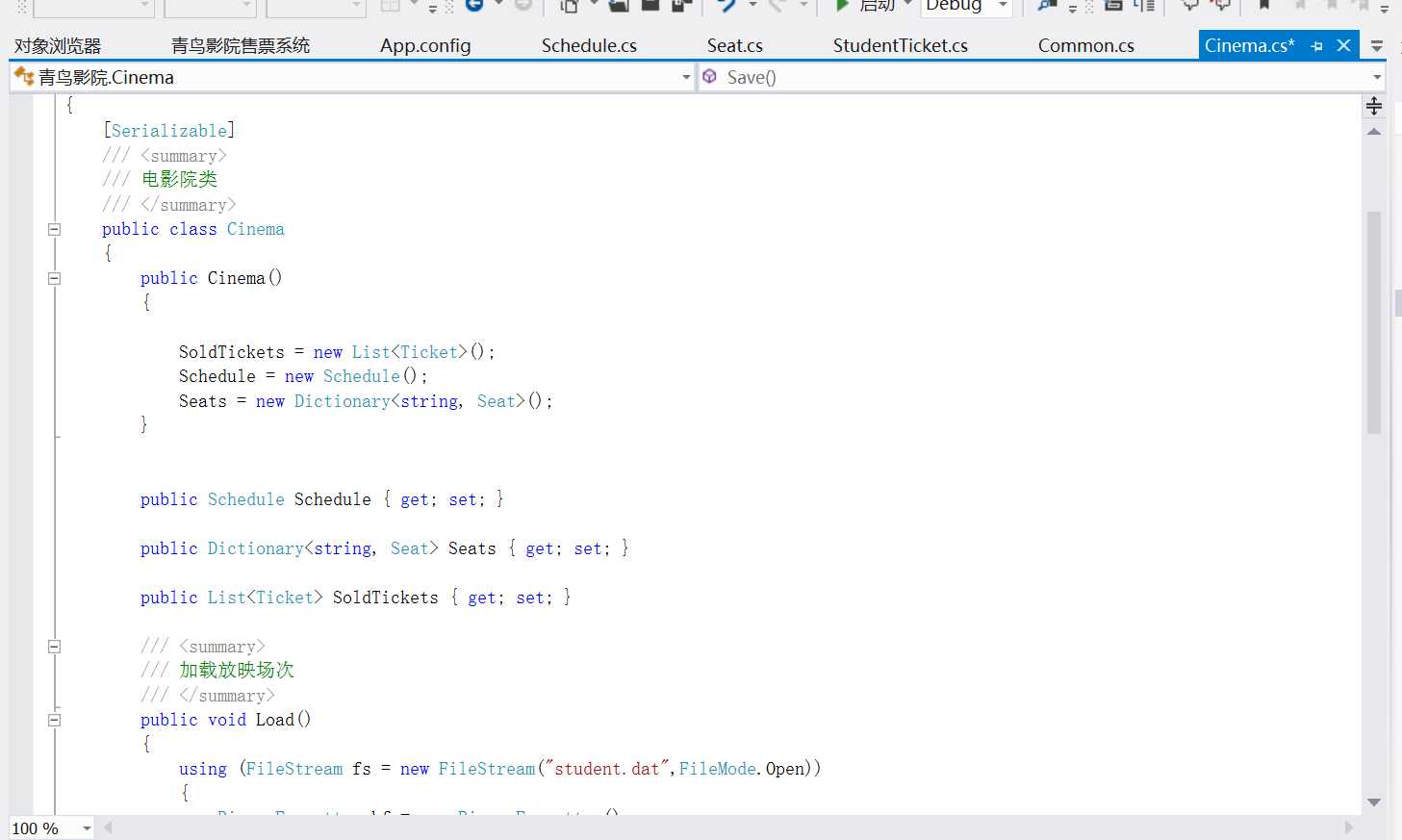Open the Save() member dropdown

[1377, 77]
